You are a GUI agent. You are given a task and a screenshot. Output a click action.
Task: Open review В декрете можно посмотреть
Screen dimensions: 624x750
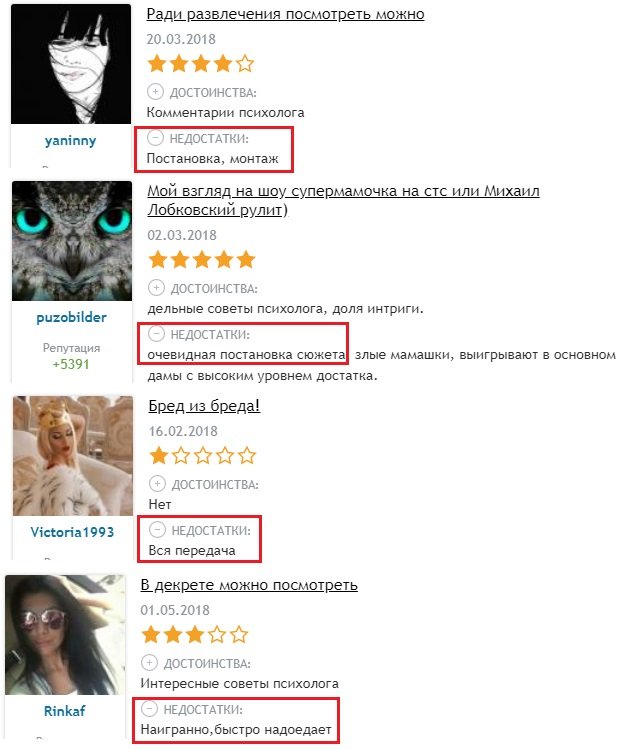click(249, 585)
